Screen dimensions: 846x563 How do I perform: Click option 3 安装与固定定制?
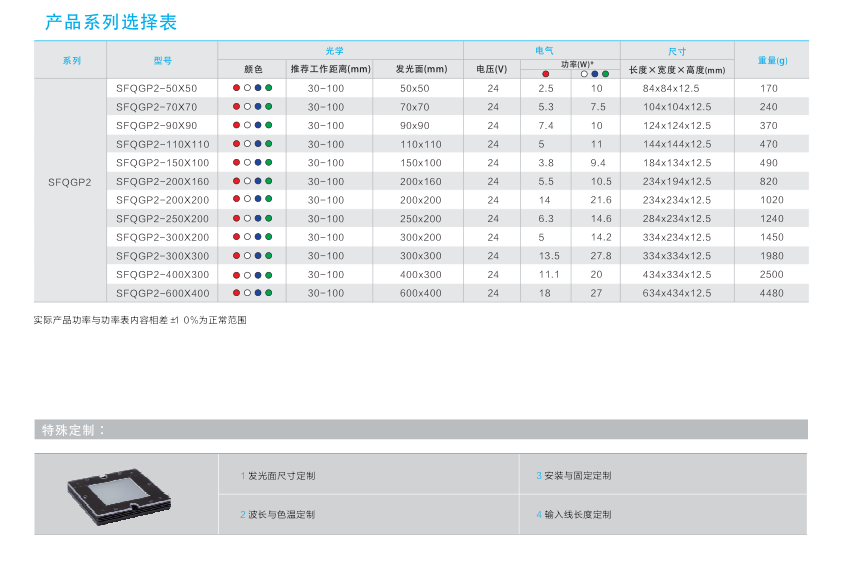click(574, 476)
